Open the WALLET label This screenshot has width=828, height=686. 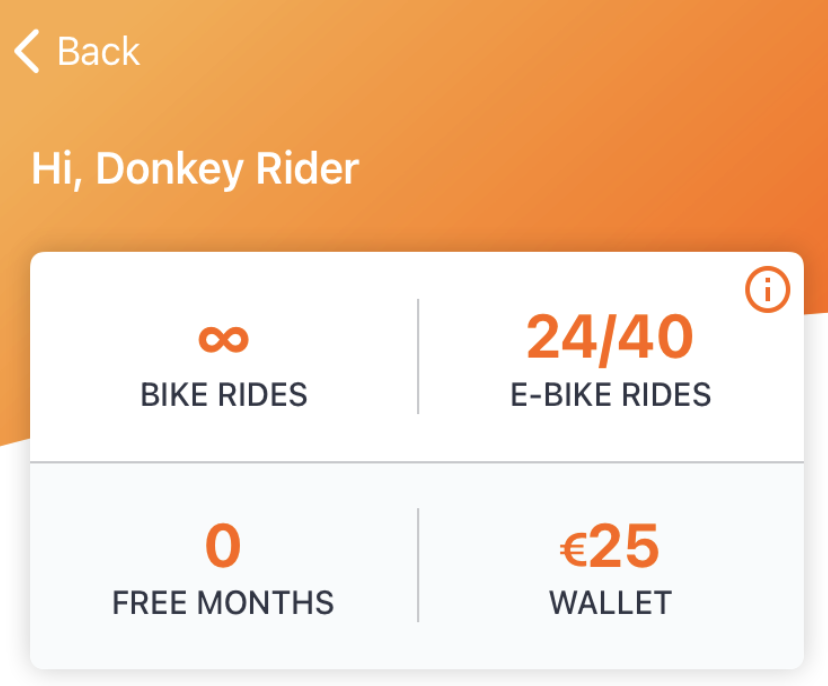(610, 603)
